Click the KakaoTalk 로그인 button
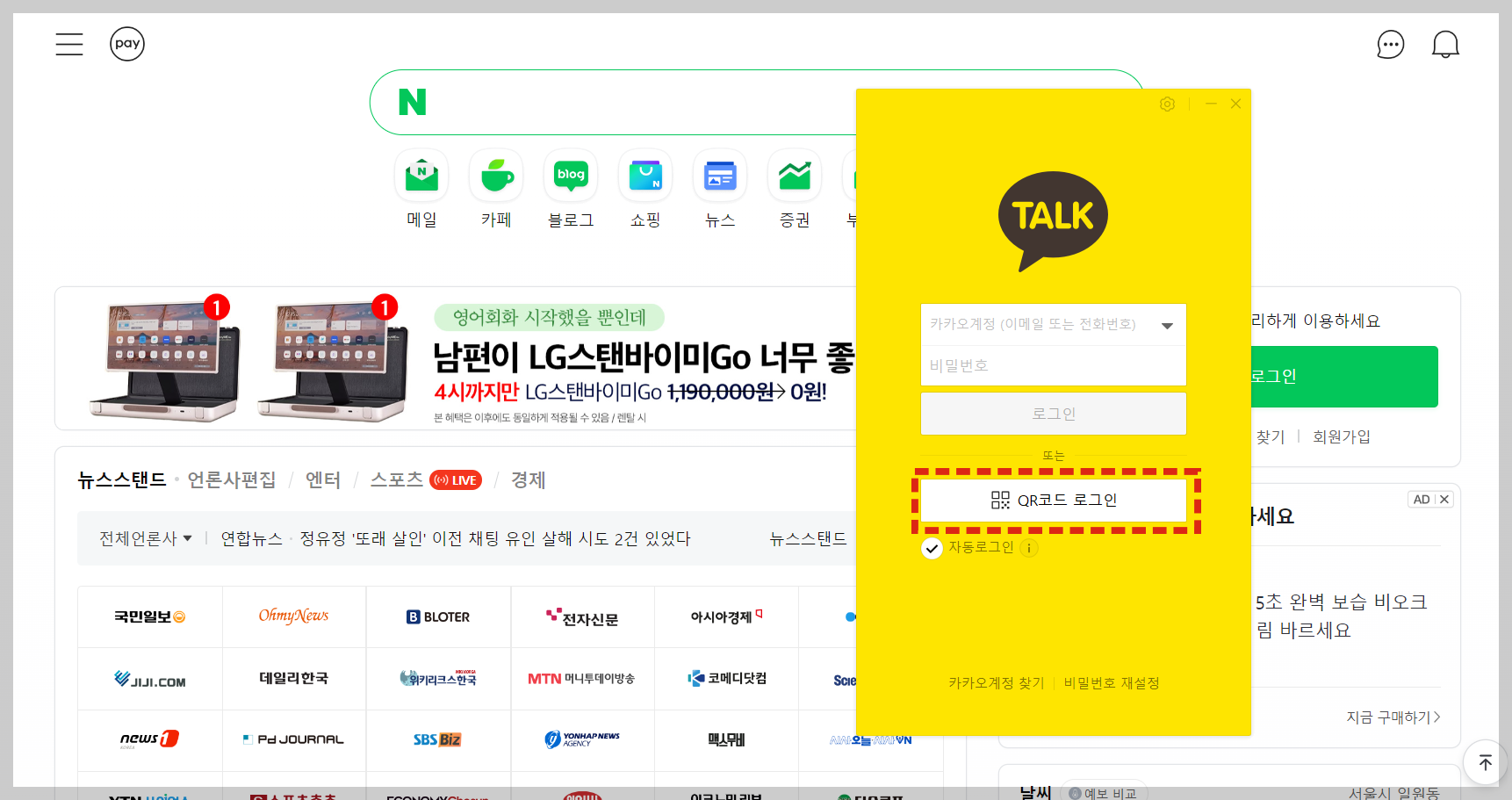 tap(1053, 414)
